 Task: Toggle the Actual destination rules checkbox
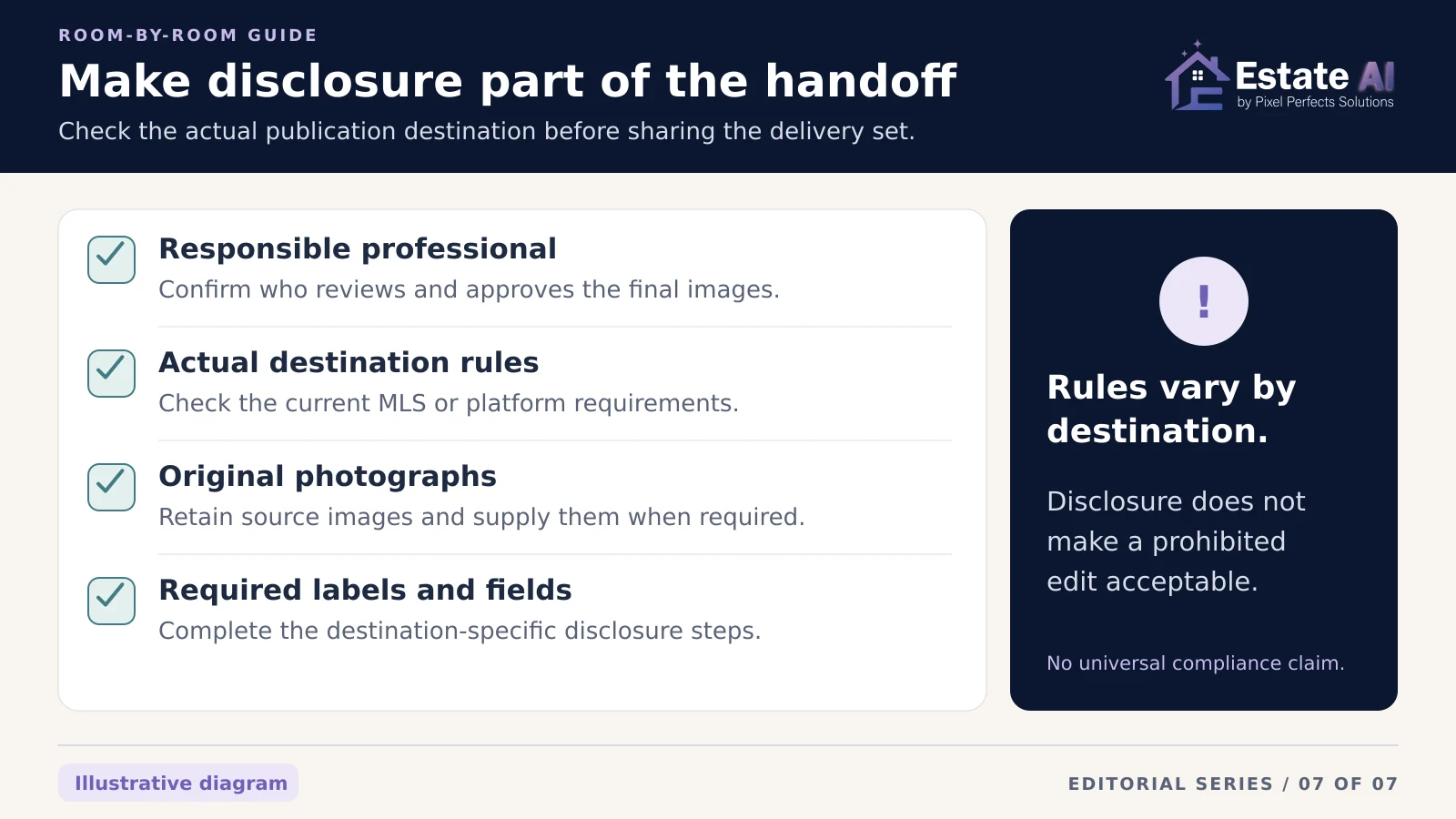111,373
